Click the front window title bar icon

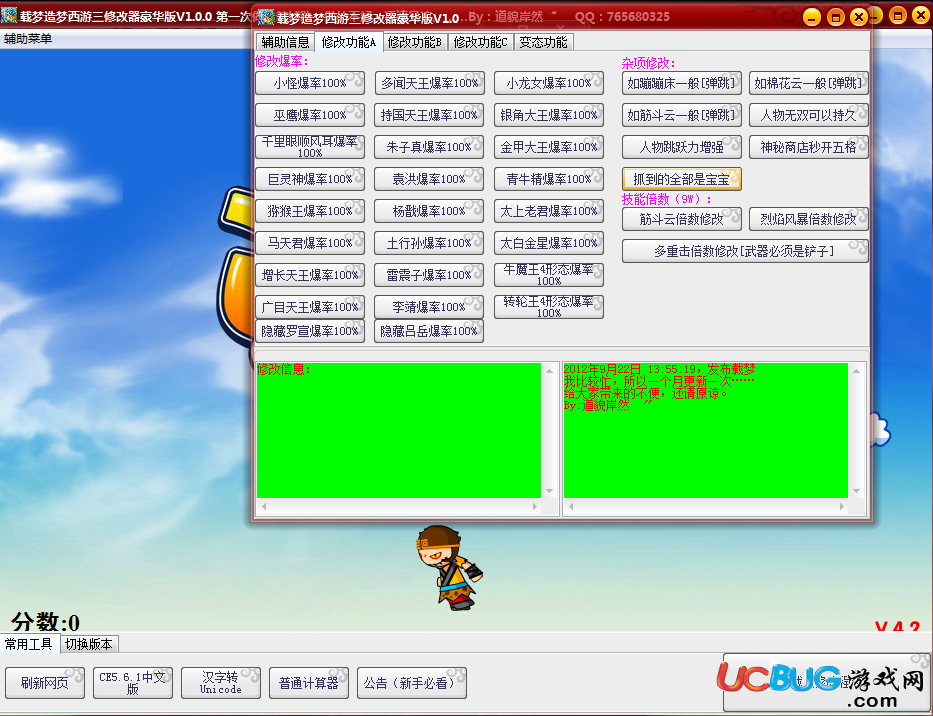(266, 17)
